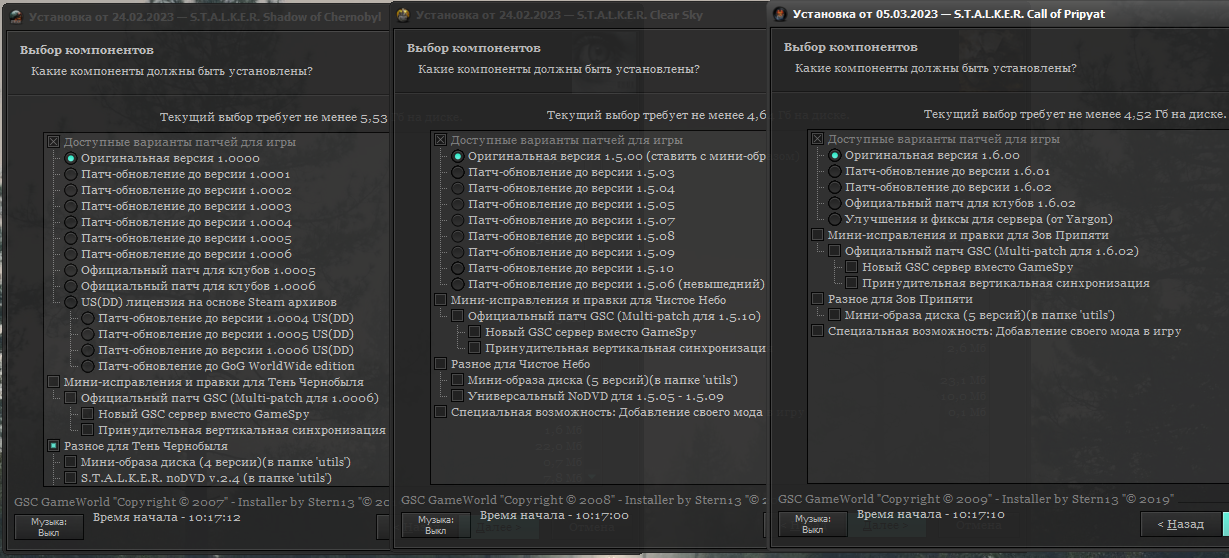Click the Call of Pripyat installer title icon

click(780, 13)
